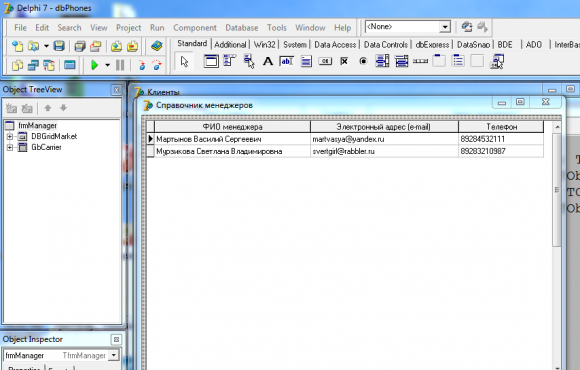
Task: Click the Телефон column header
Action: pyautogui.click(x=501, y=127)
